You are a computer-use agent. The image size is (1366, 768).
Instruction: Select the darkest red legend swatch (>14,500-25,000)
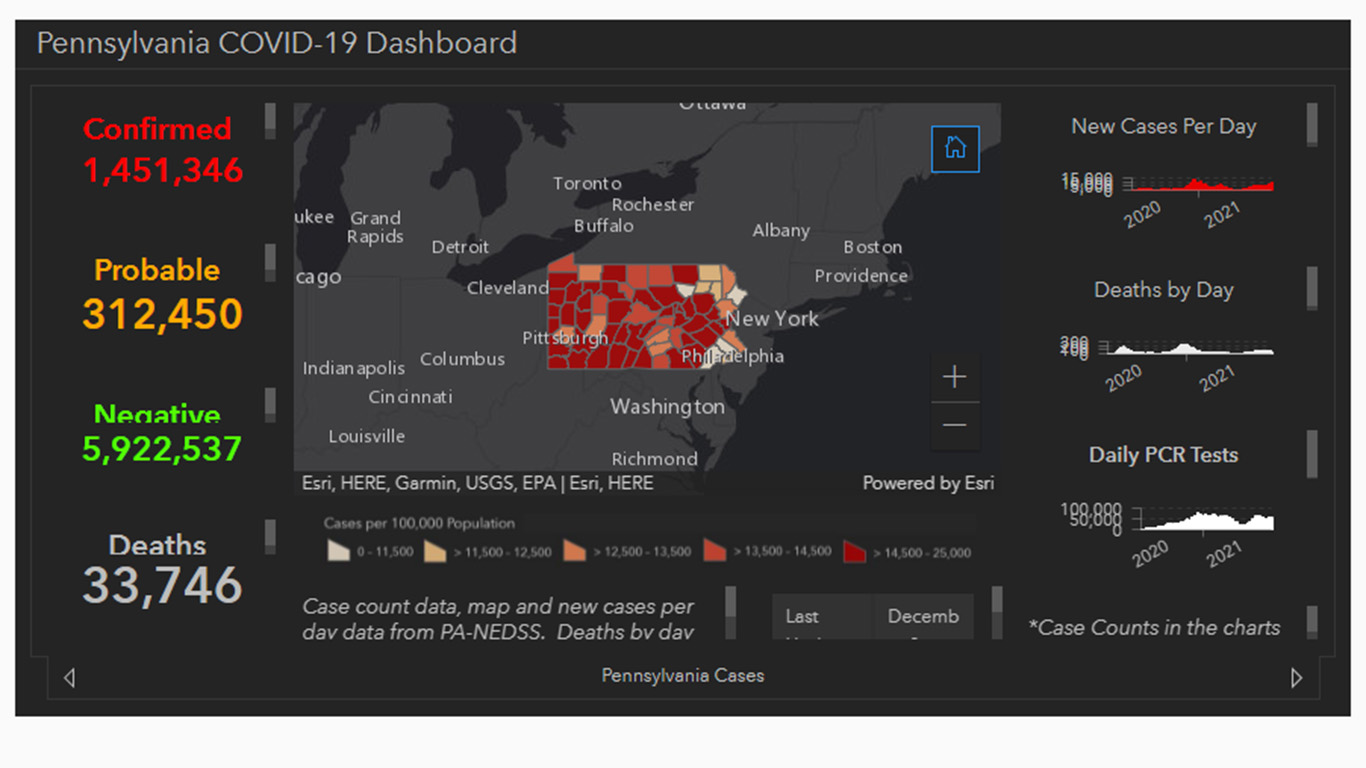pyautogui.click(x=855, y=551)
